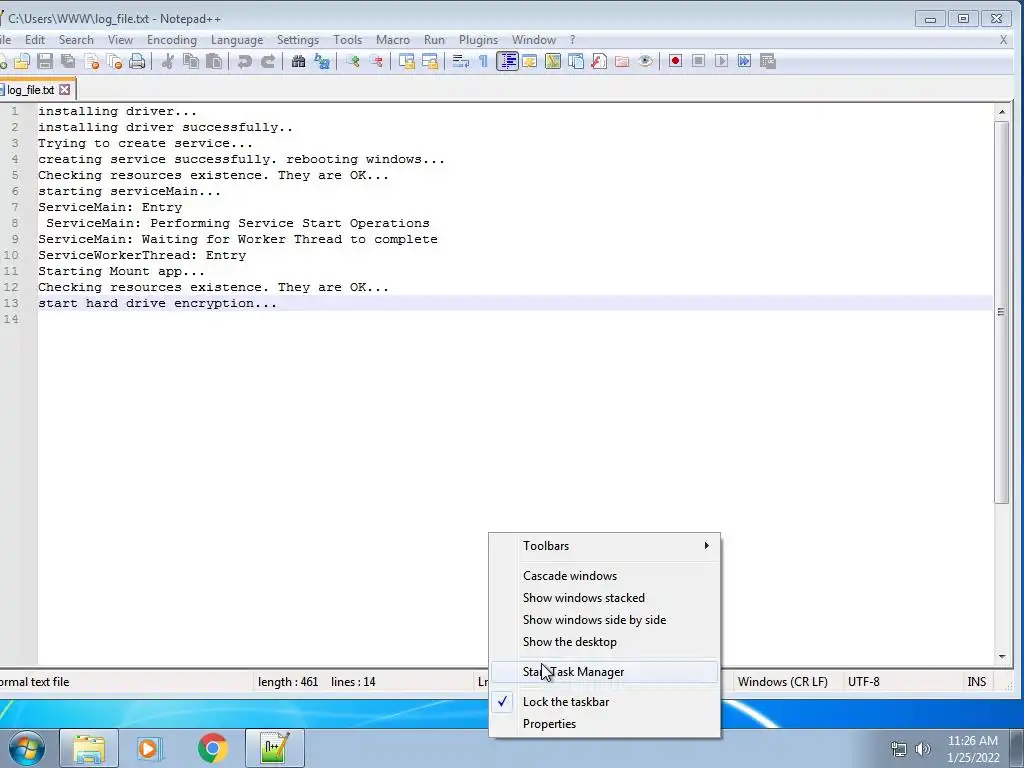Close current document via Close toolbar icon
Viewport: 1024px width, 768px height.
pyautogui.click(x=92, y=61)
